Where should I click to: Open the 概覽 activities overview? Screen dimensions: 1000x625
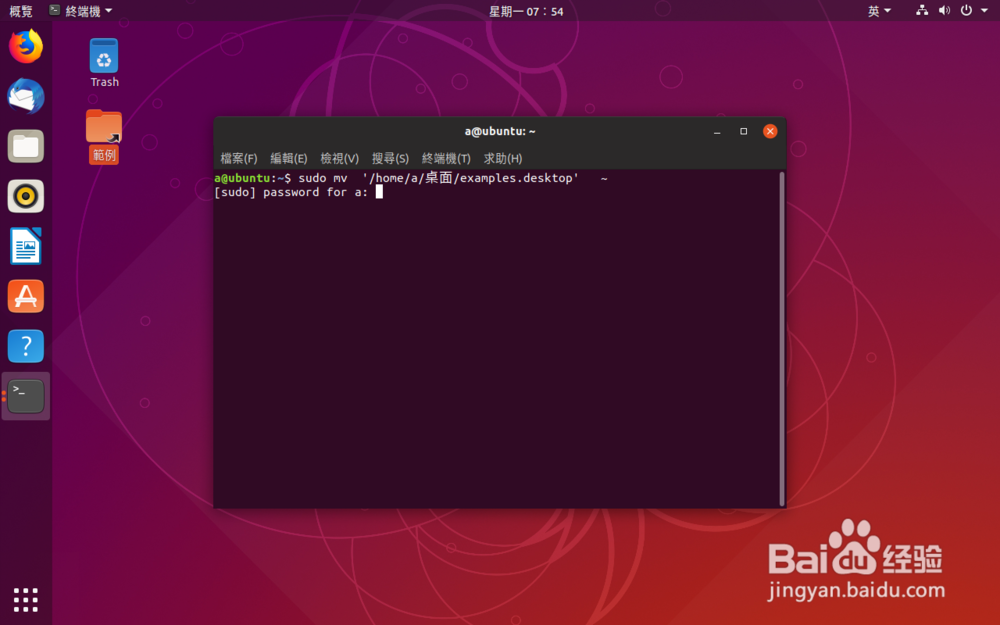[x=20, y=11]
